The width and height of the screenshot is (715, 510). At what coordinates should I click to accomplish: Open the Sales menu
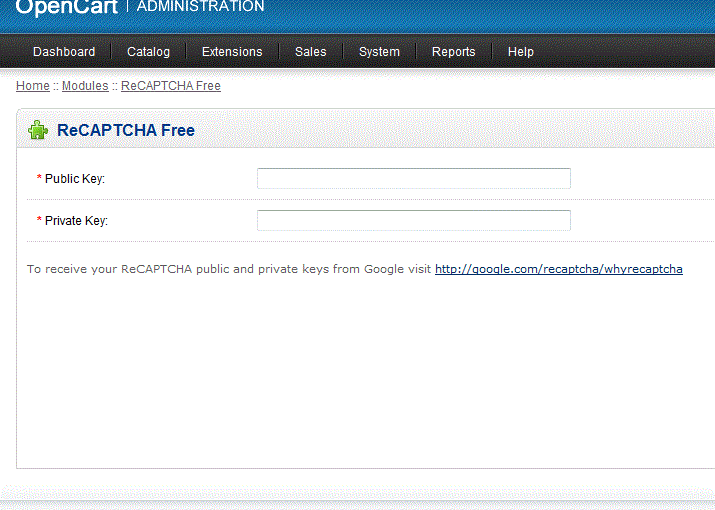[x=310, y=52]
